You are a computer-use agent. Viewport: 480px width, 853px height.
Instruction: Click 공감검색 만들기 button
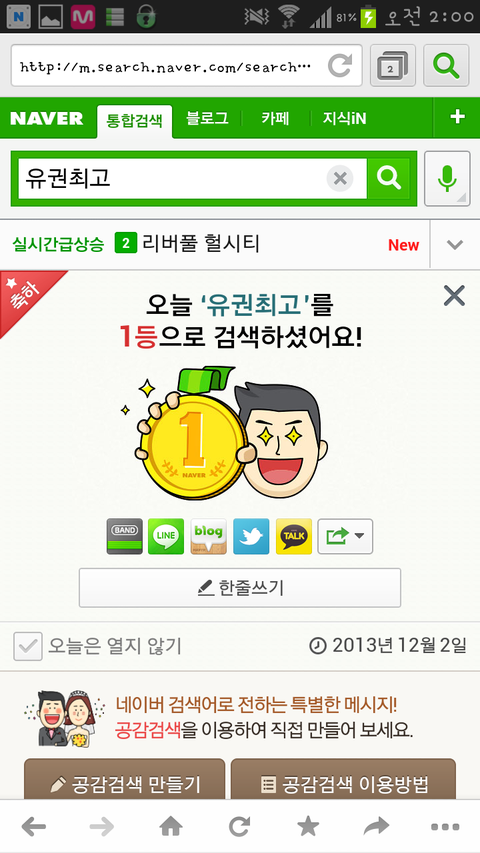(x=125, y=781)
